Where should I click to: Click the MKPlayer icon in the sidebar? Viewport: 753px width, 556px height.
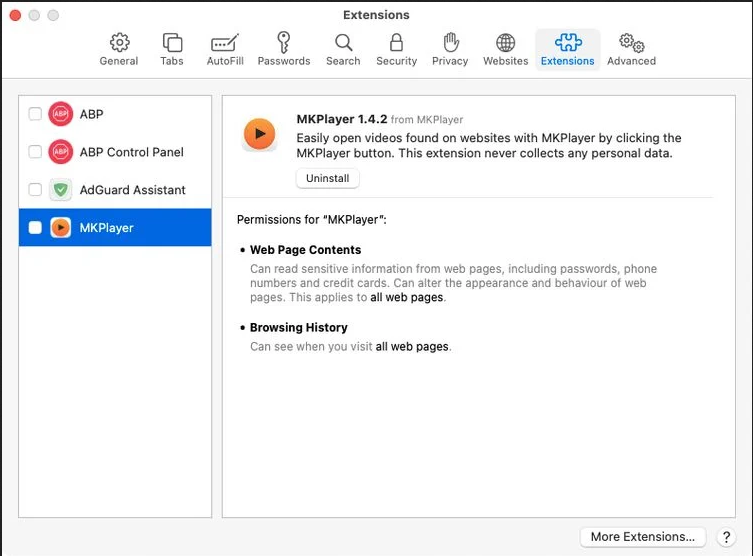click(x=61, y=228)
